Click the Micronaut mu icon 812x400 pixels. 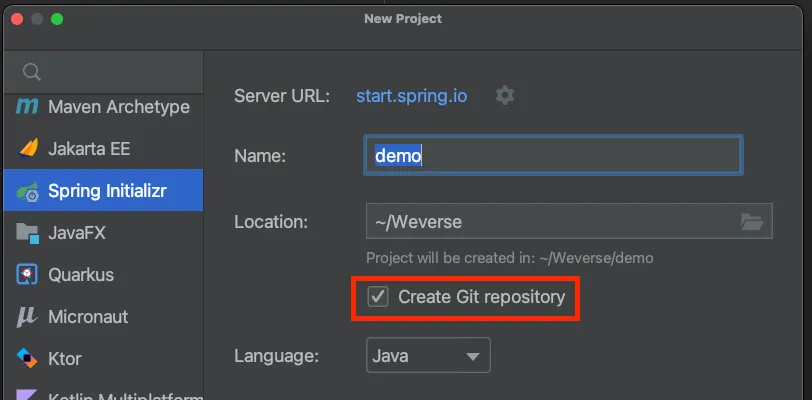click(27, 317)
